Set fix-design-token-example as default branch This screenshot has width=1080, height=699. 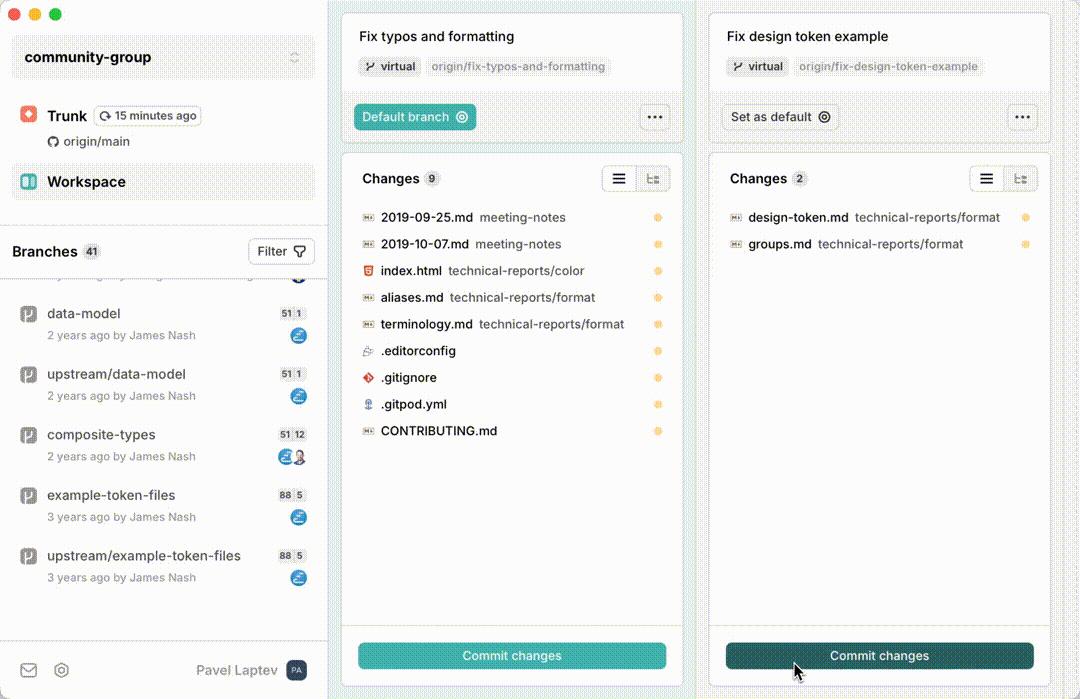pyautogui.click(x=780, y=117)
